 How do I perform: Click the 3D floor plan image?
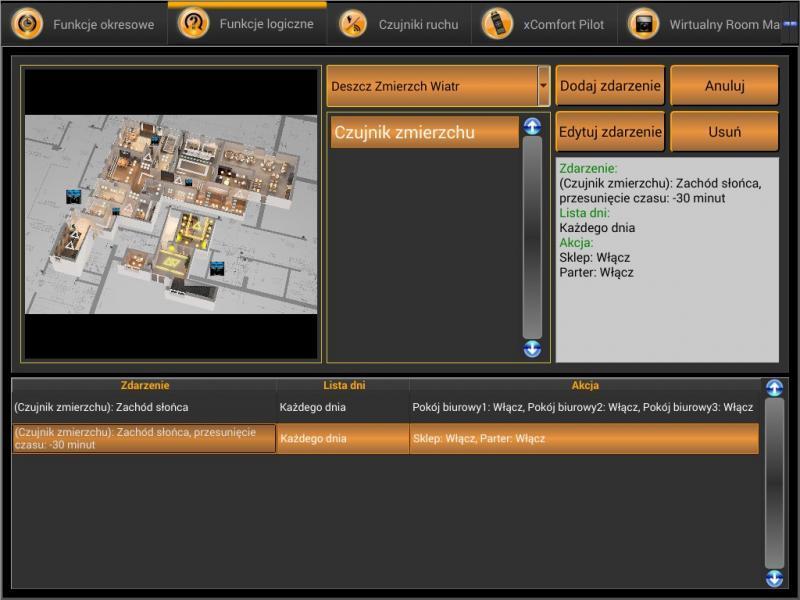coord(171,214)
